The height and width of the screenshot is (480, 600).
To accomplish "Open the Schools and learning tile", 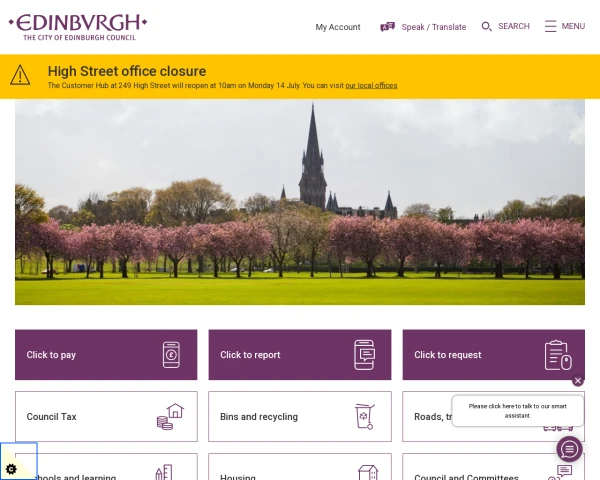I will [x=106, y=467].
